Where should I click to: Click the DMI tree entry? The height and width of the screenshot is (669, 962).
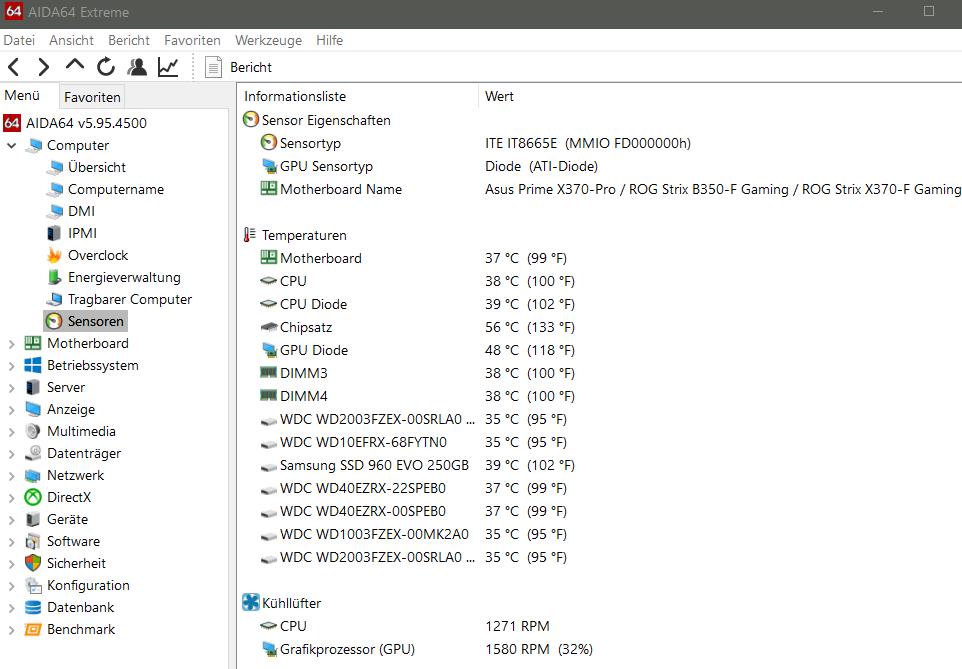[x=81, y=211]
